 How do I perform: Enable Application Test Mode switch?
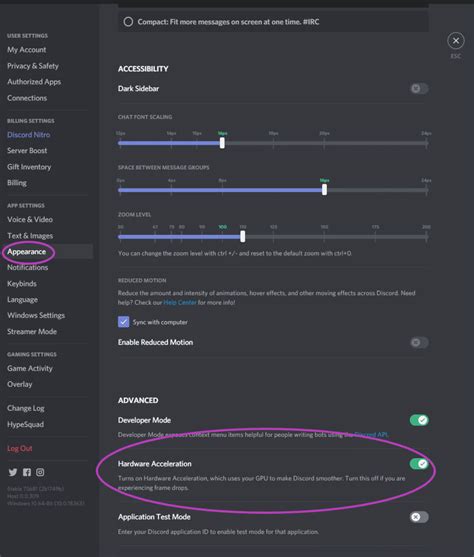click(419, 517)
